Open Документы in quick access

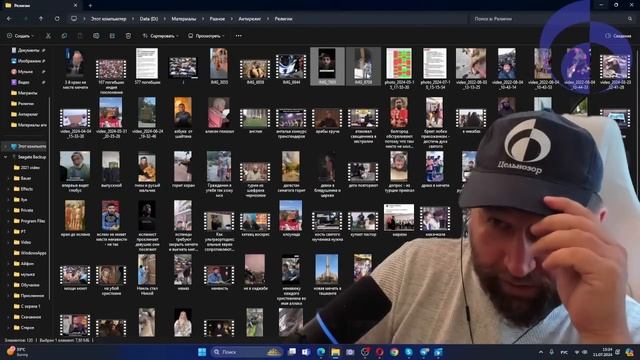point(28,50)
